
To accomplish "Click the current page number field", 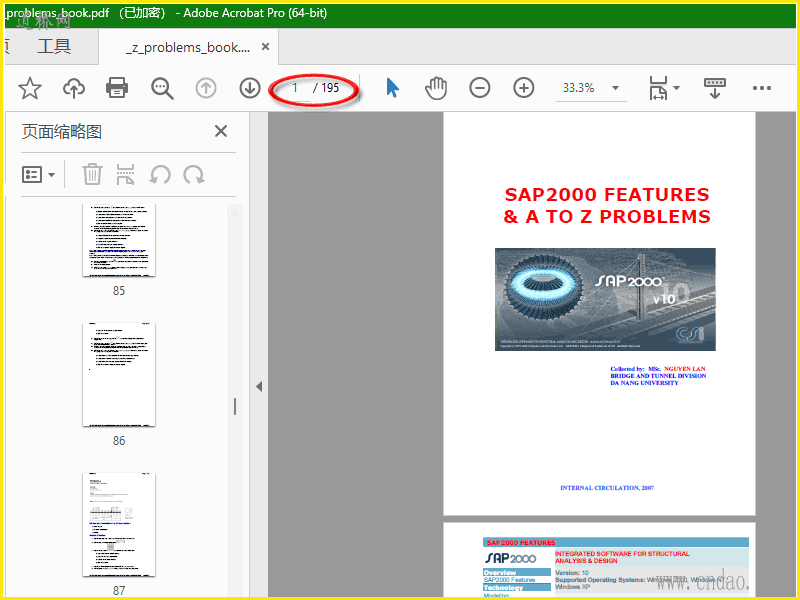I will 295,88.
